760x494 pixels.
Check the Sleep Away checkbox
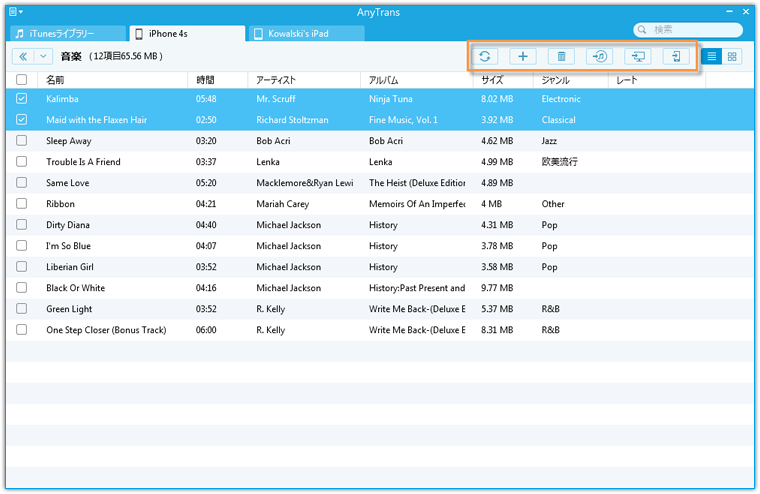point(21,141)
